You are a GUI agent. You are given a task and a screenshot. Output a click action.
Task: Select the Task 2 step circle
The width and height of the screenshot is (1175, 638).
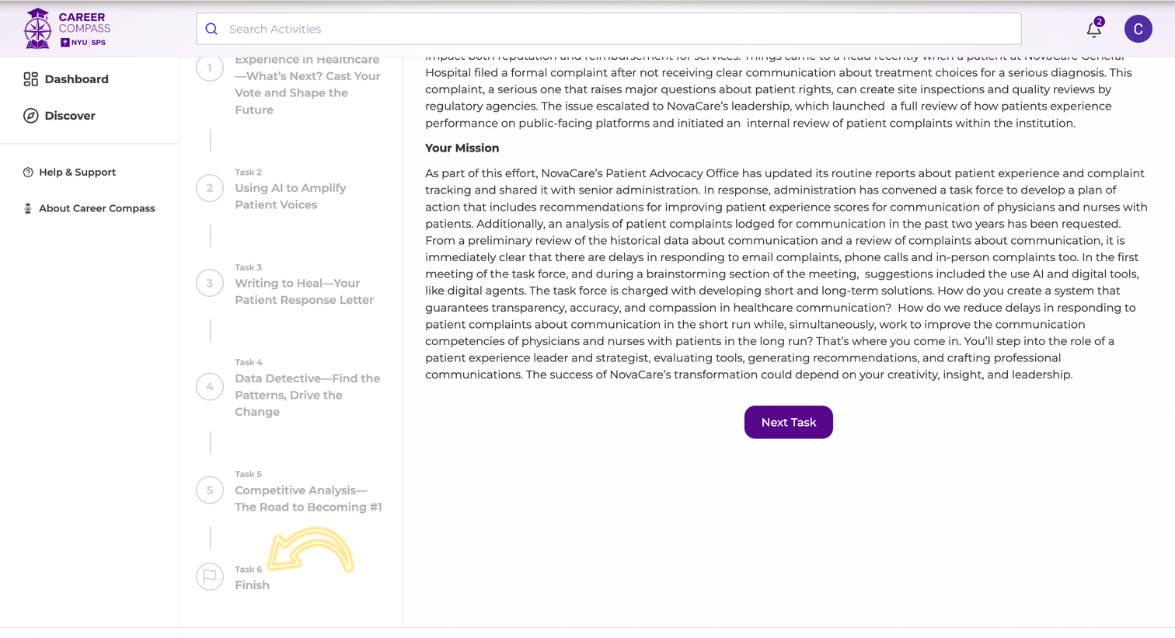click(x=210, y=188)
